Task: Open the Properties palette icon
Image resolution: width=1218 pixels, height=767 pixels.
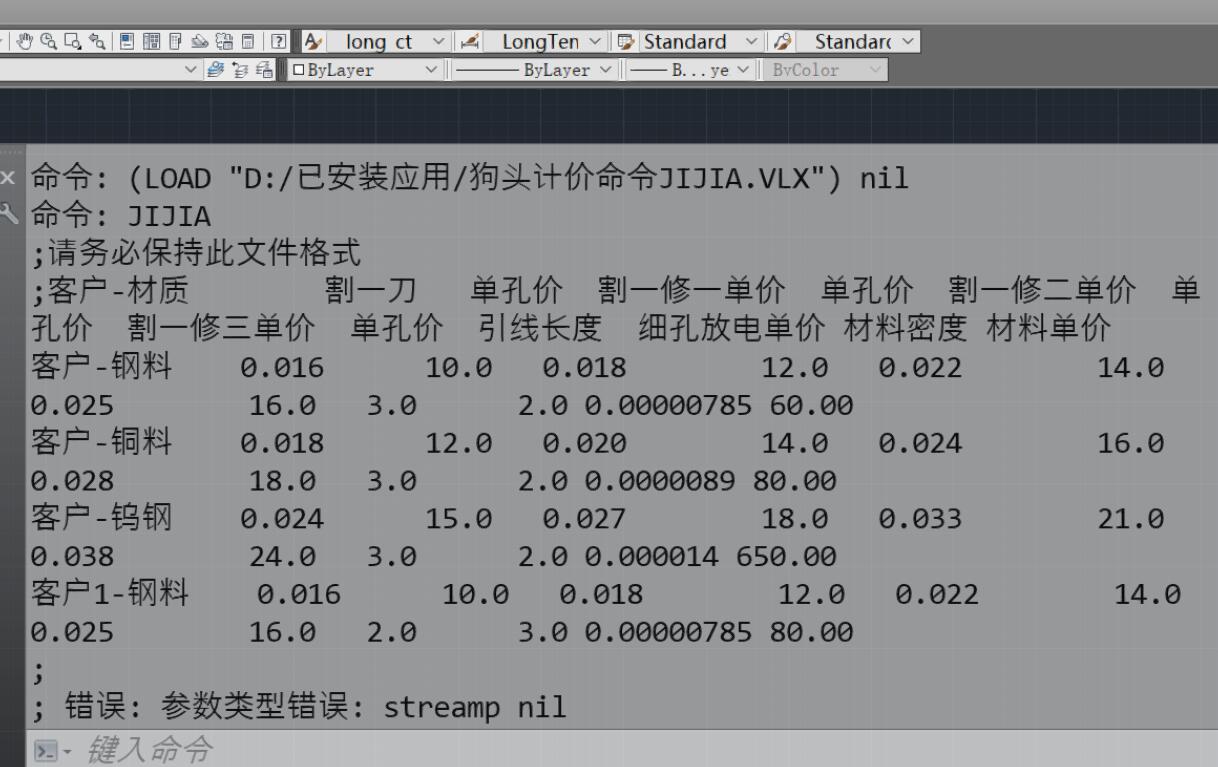Action: click(127, 41)
